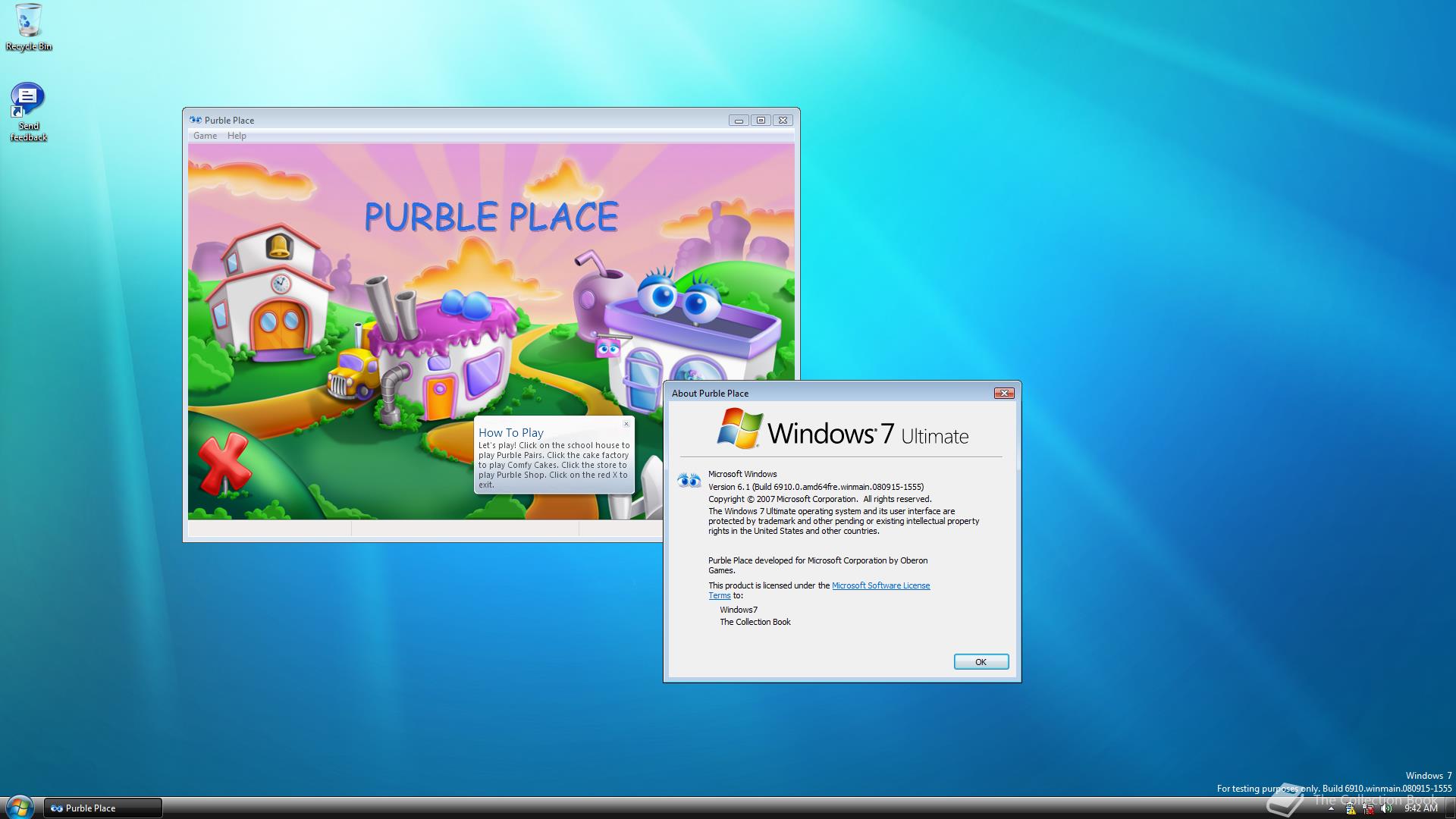Viewport: 1456px width, 819px height.
Task: Close the About Purble Place dialog
Action: 1004,393
